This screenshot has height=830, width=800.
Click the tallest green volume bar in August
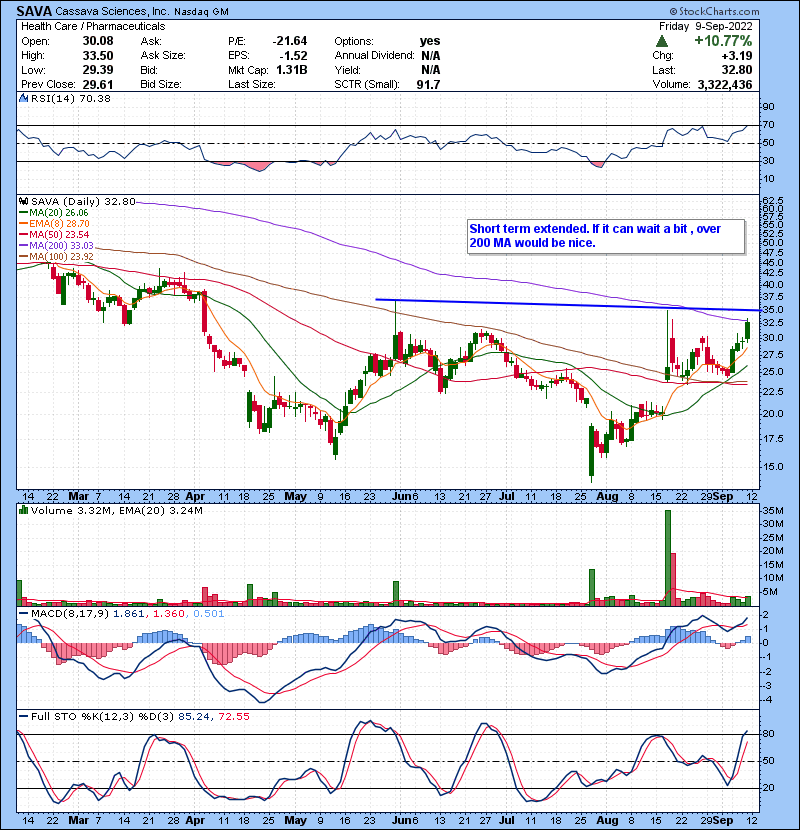coord(668,557)
